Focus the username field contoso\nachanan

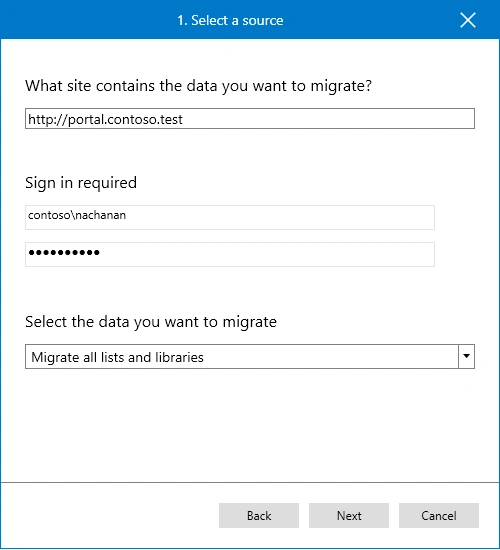pos(230,217)
